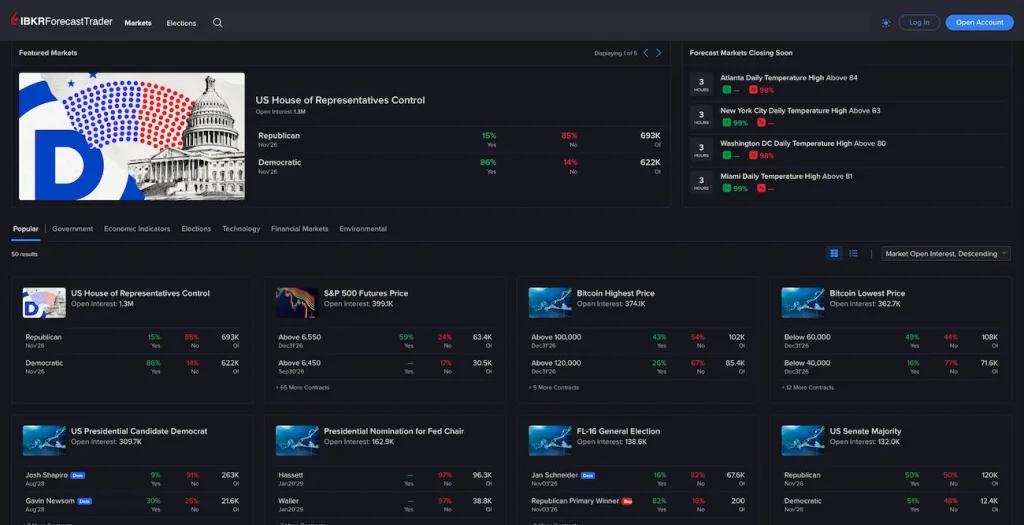Screen dimensions: 1024x525
Task: Click Washington DC No 98% badge
Action: (x=761, y=155)
